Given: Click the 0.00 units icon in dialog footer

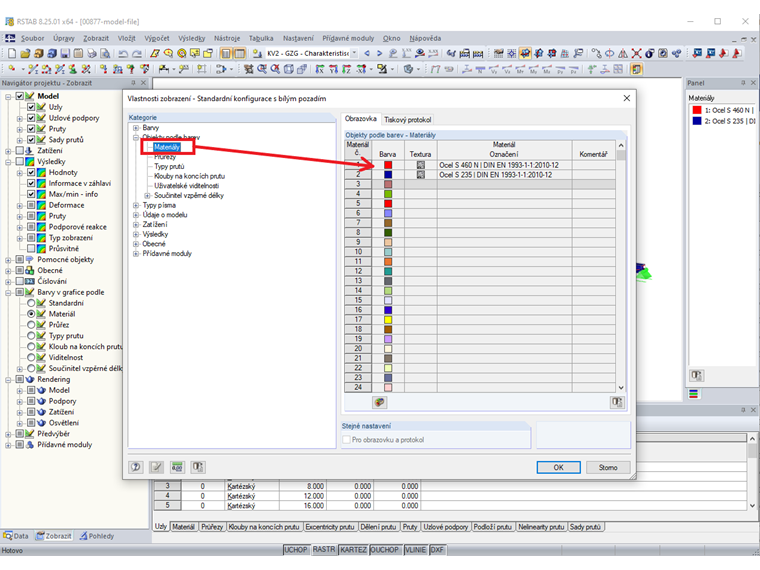Looking at the screenshot, I should (x=177, y=467).
